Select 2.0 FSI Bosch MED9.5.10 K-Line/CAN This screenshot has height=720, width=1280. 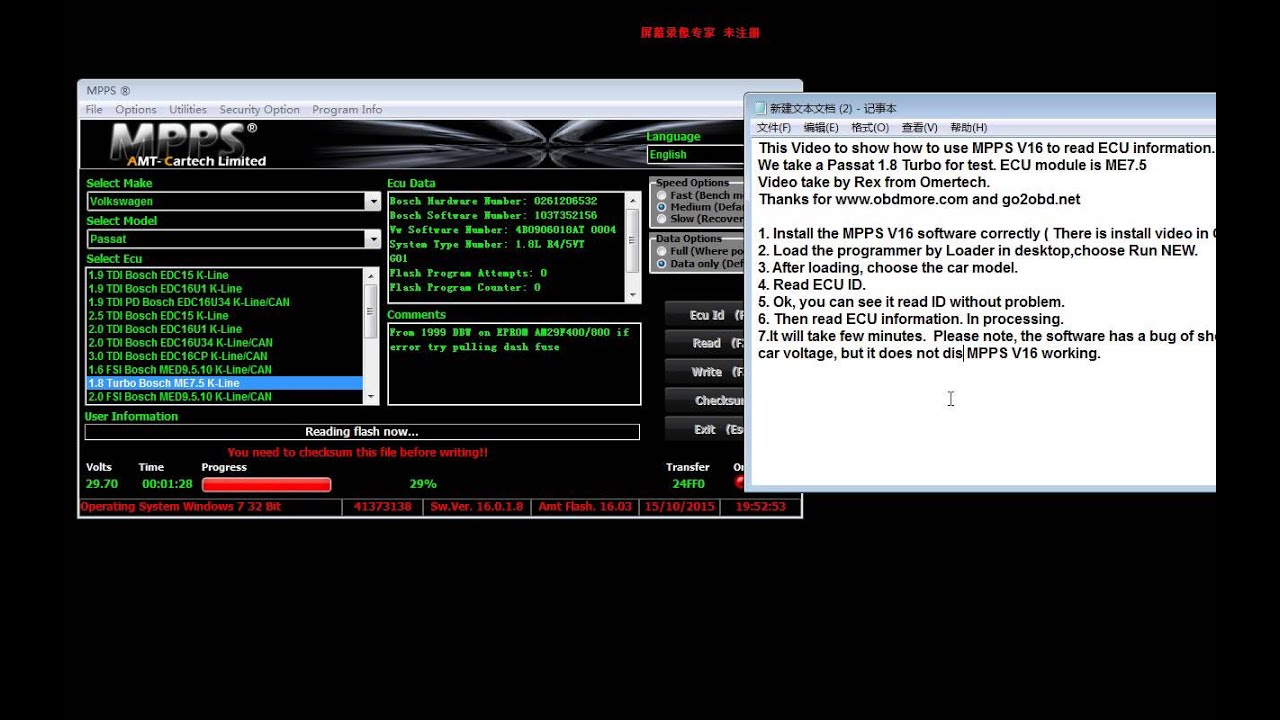[x=180, y=397]
